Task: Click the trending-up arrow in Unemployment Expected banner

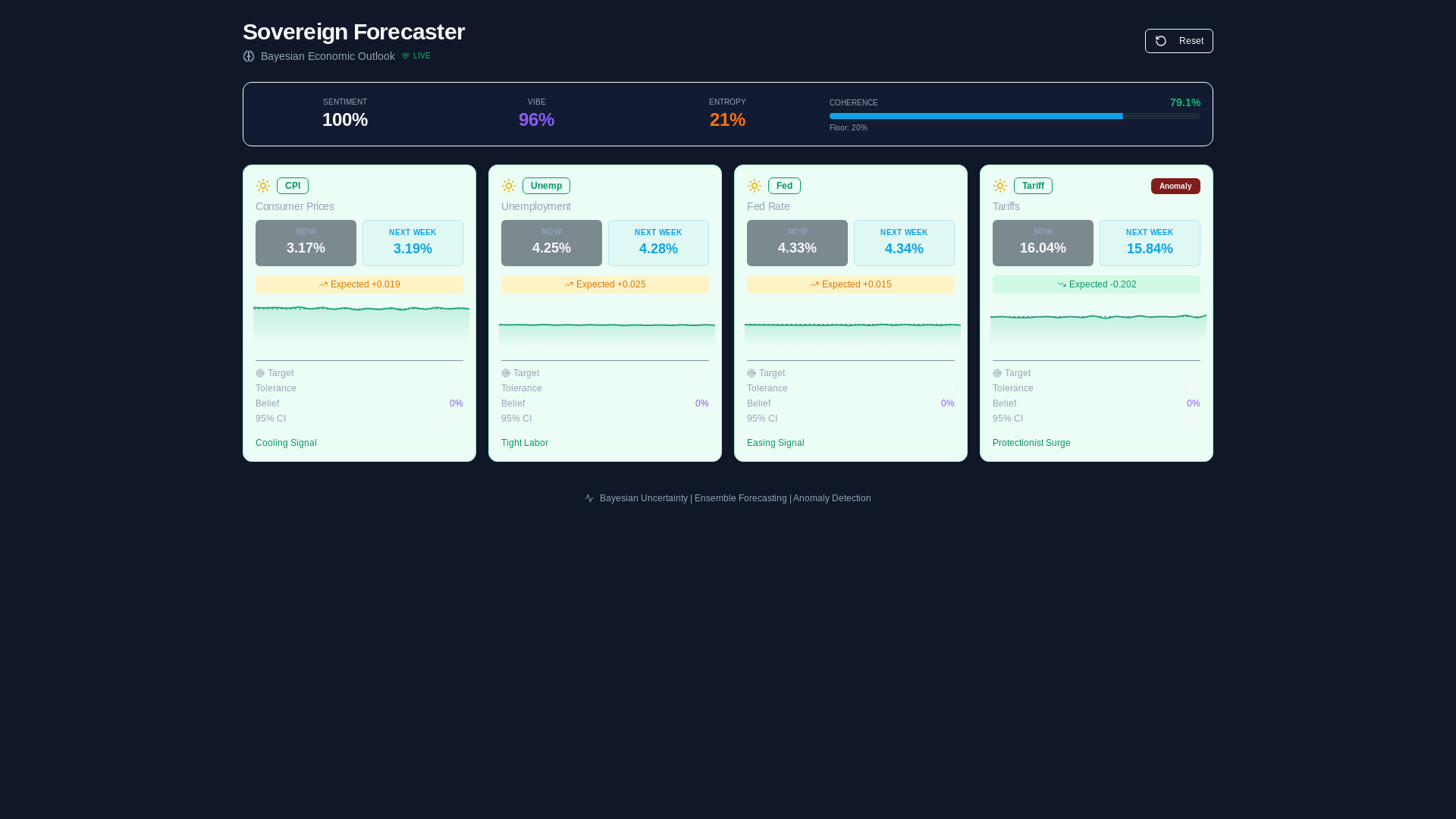Action: (569, 284)
